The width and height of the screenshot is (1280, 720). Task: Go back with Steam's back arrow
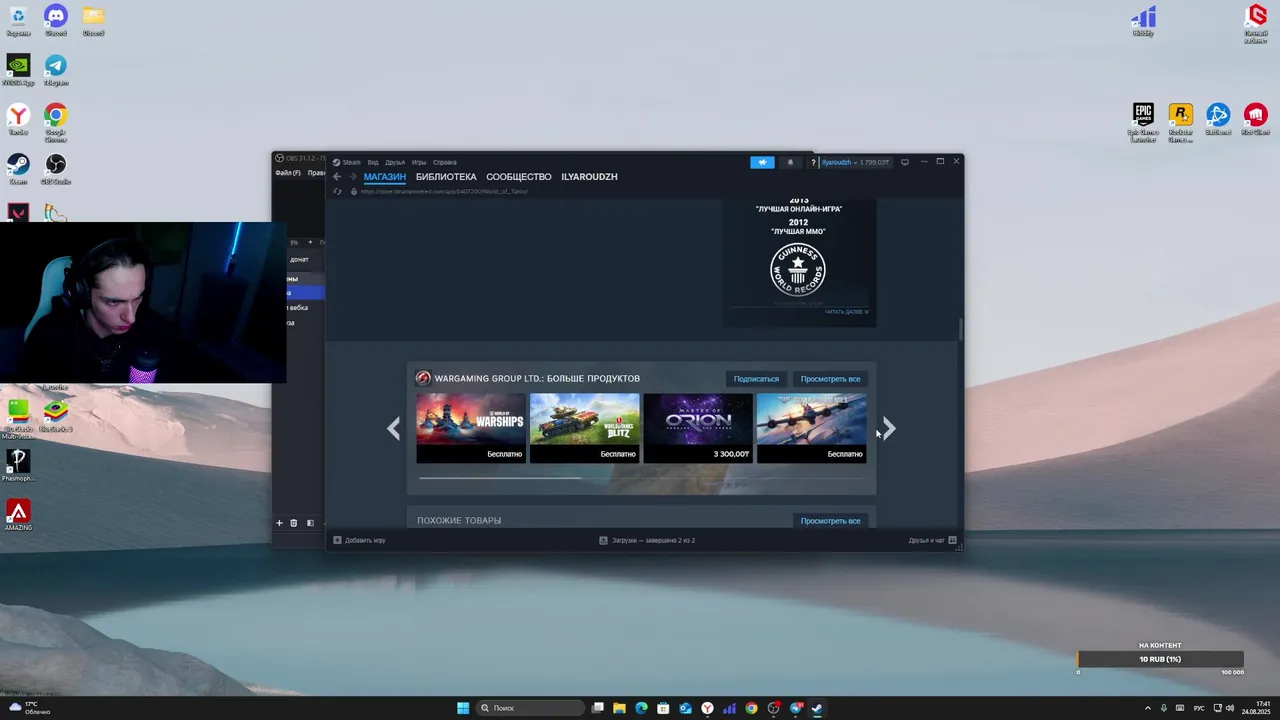coord(337,177)
